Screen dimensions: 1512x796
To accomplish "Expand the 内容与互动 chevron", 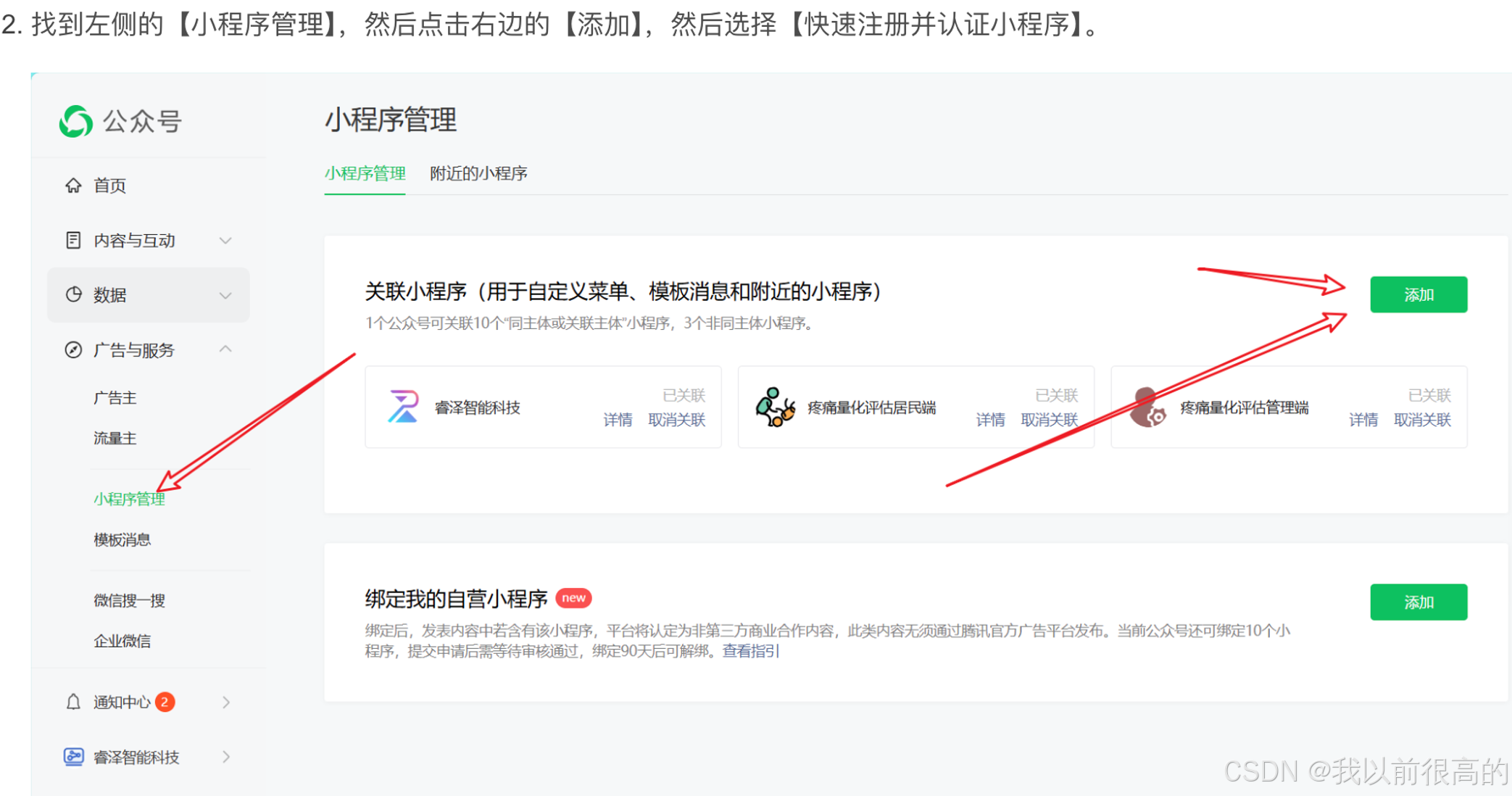I will 225,240.
